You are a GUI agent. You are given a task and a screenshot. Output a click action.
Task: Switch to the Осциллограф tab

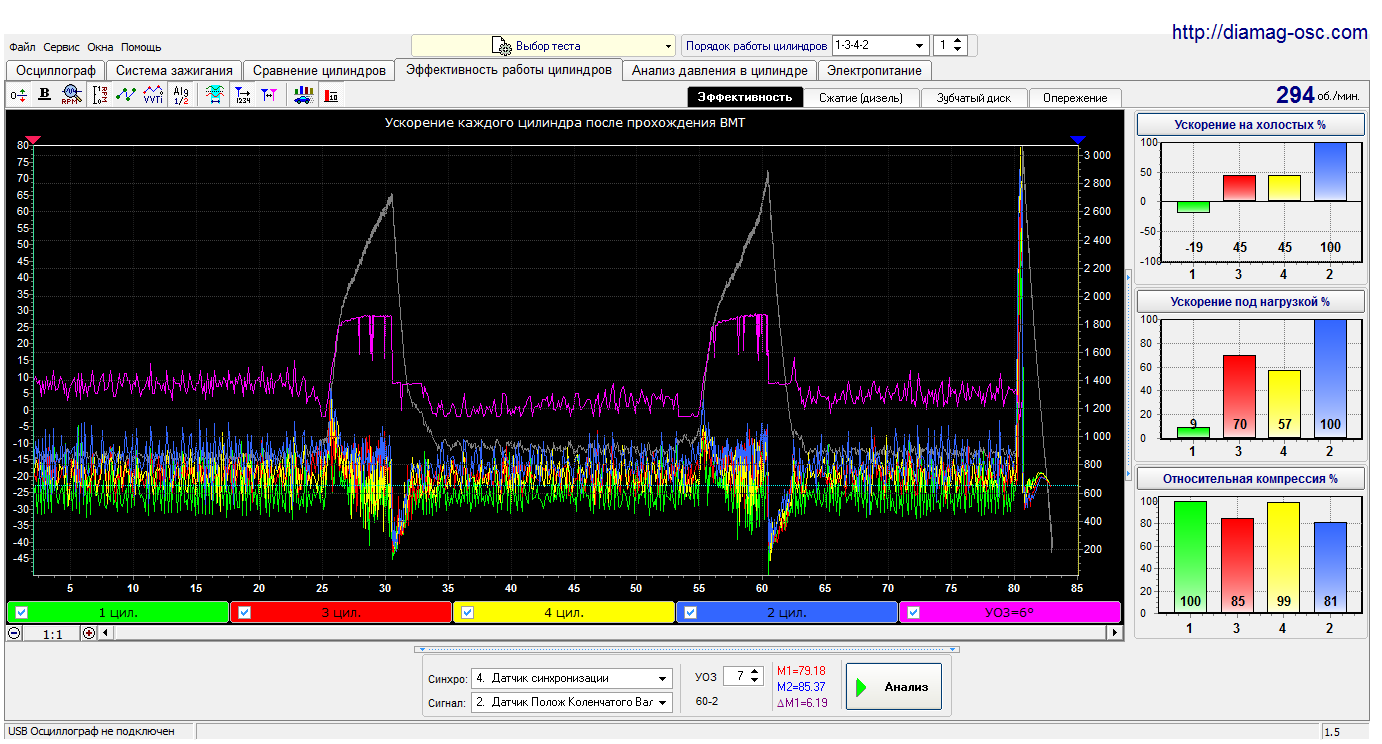point(55,71)
